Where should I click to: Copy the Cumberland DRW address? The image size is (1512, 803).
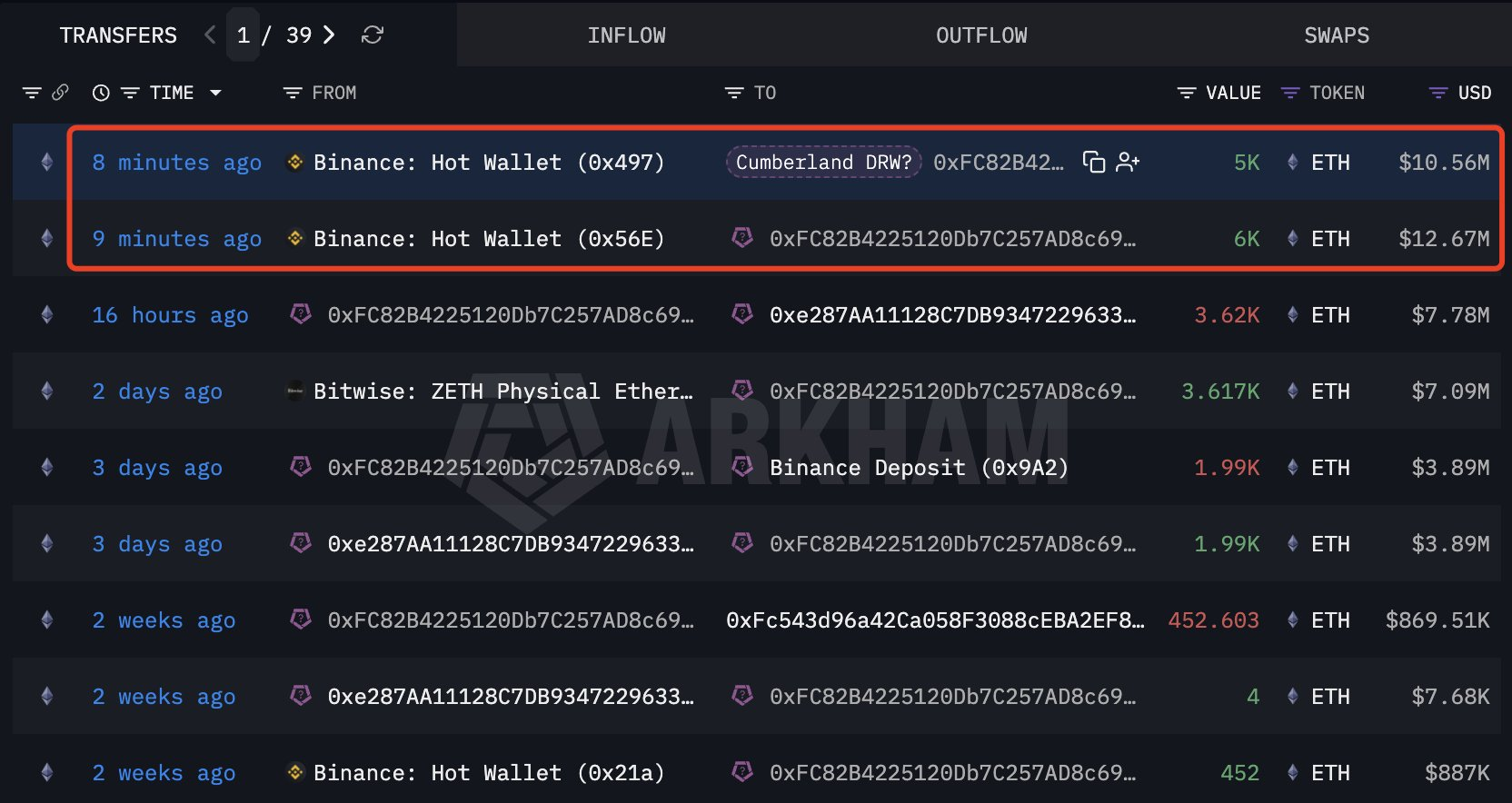(x=1094, y=163)
